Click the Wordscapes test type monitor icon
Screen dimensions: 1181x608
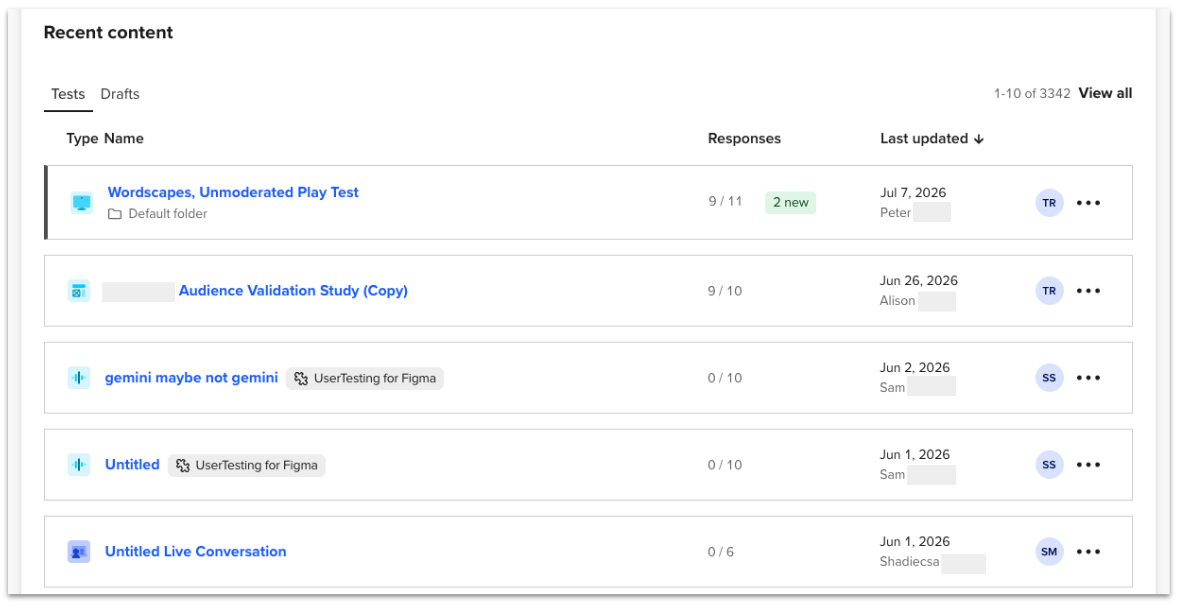[x=81, y=203]
